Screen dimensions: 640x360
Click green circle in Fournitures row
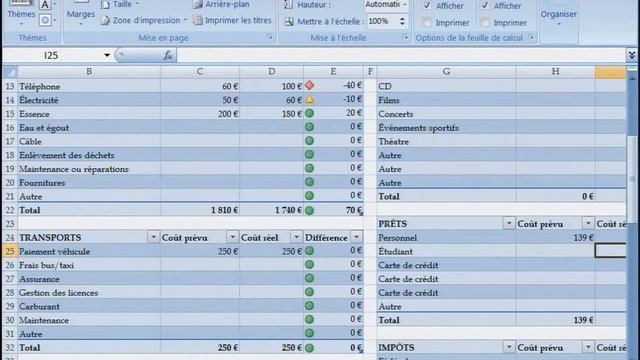310,182
